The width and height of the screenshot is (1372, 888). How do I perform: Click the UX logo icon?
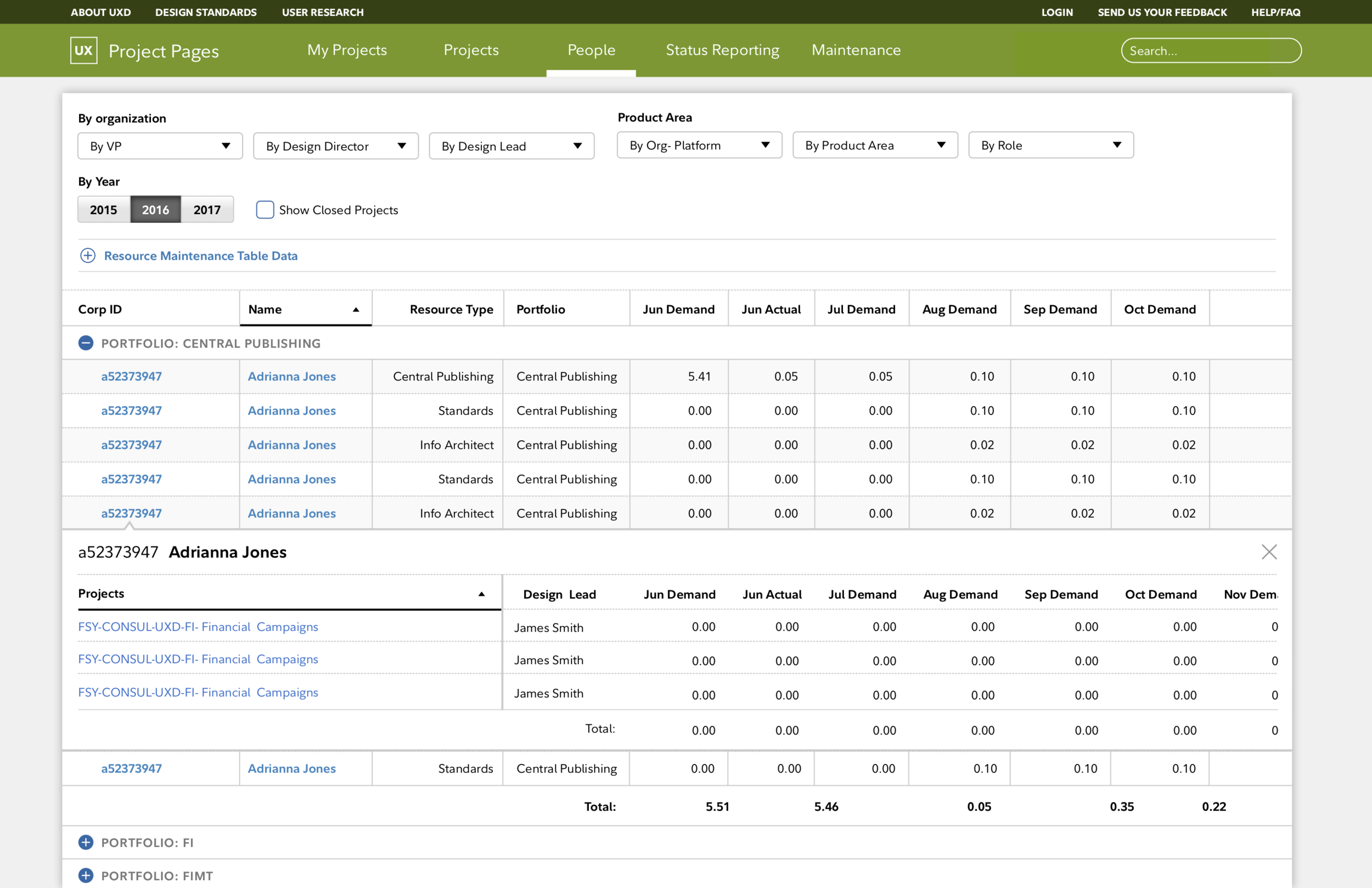(83, 50)
